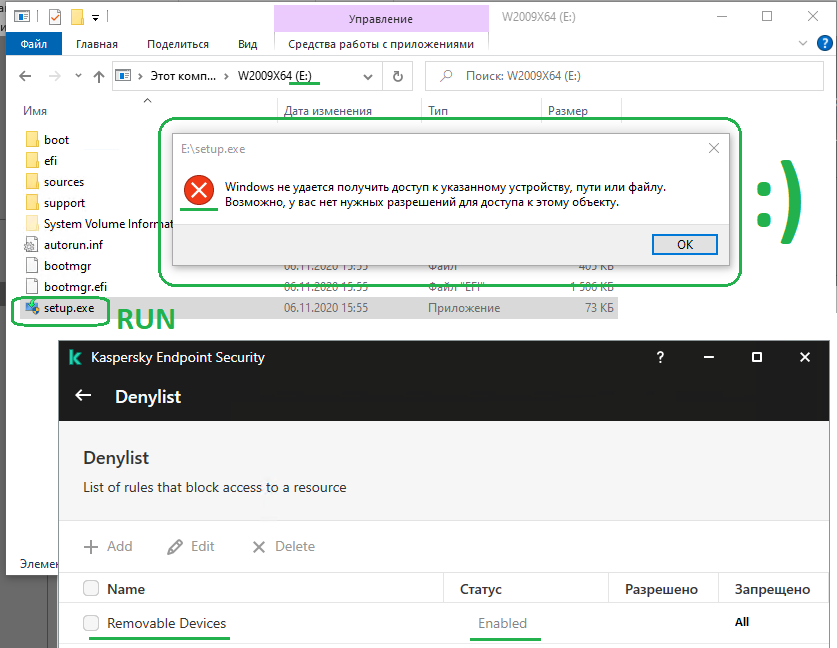The width and height of the screenshot is (837, 648).
Task: Expand breadcrumb chevron before W2009X64 (E:)
Action: [x=226, y=76]
